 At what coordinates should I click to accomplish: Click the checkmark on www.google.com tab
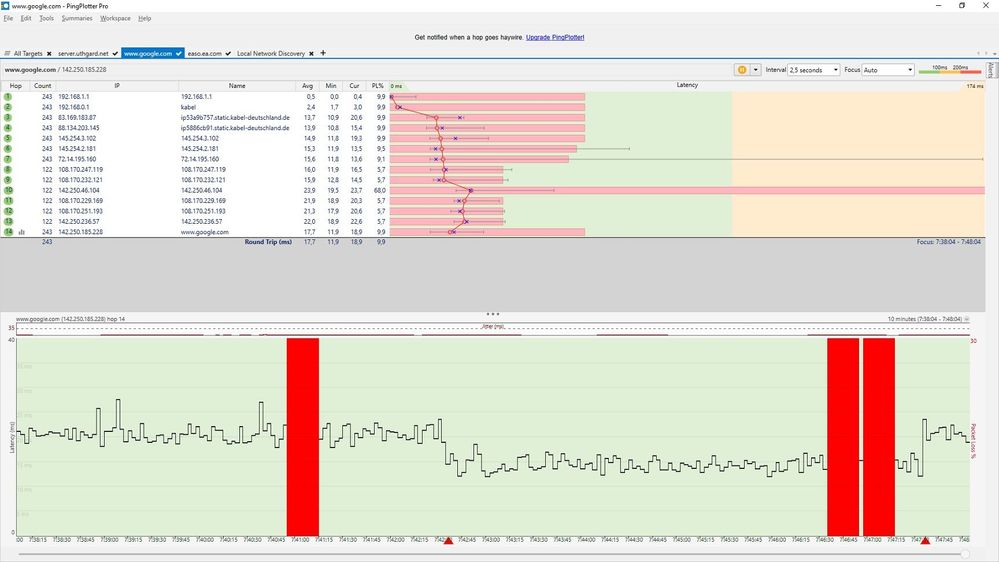[x=179, y=54]
